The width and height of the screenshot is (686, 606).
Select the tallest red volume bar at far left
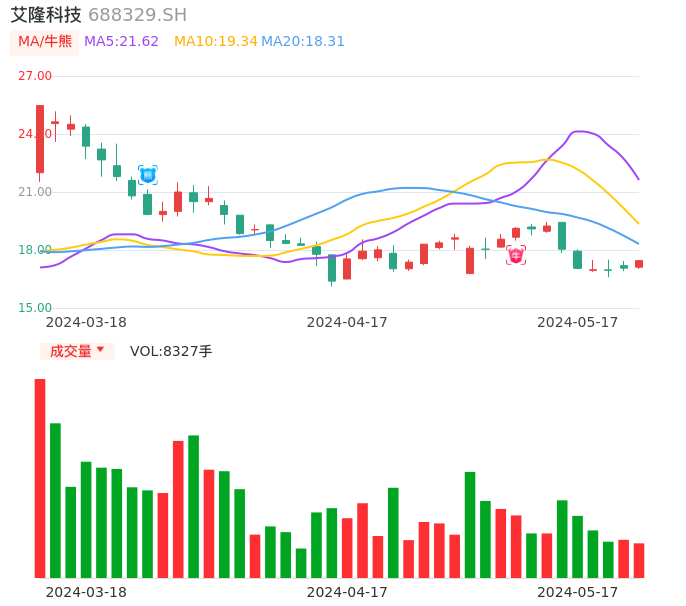(40, 478)
